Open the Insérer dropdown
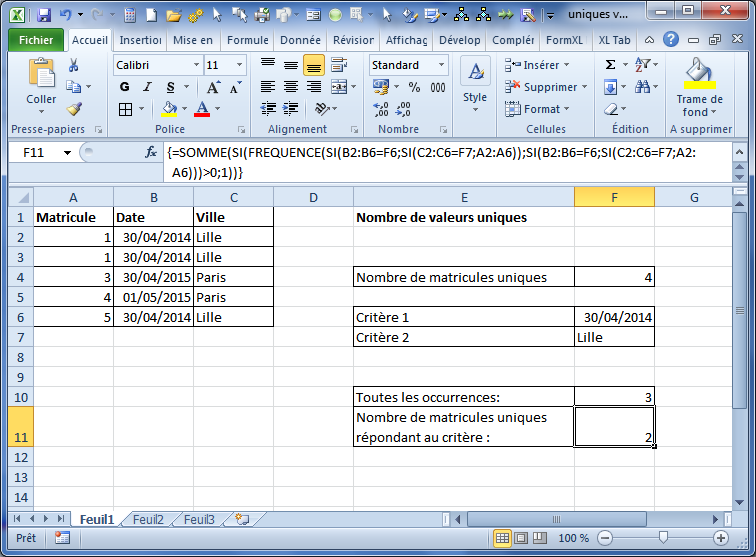The height and width of the screenshot is (557, 756). point(537,65)
